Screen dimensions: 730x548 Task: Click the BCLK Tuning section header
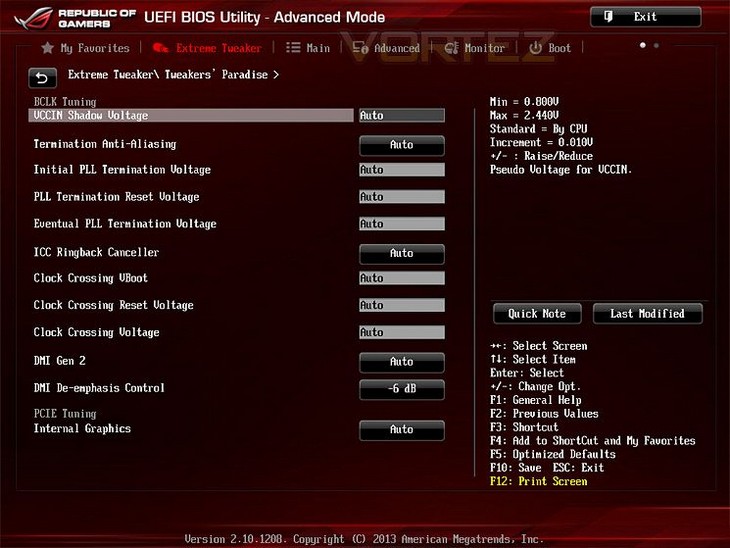click(x=65, y=101)
